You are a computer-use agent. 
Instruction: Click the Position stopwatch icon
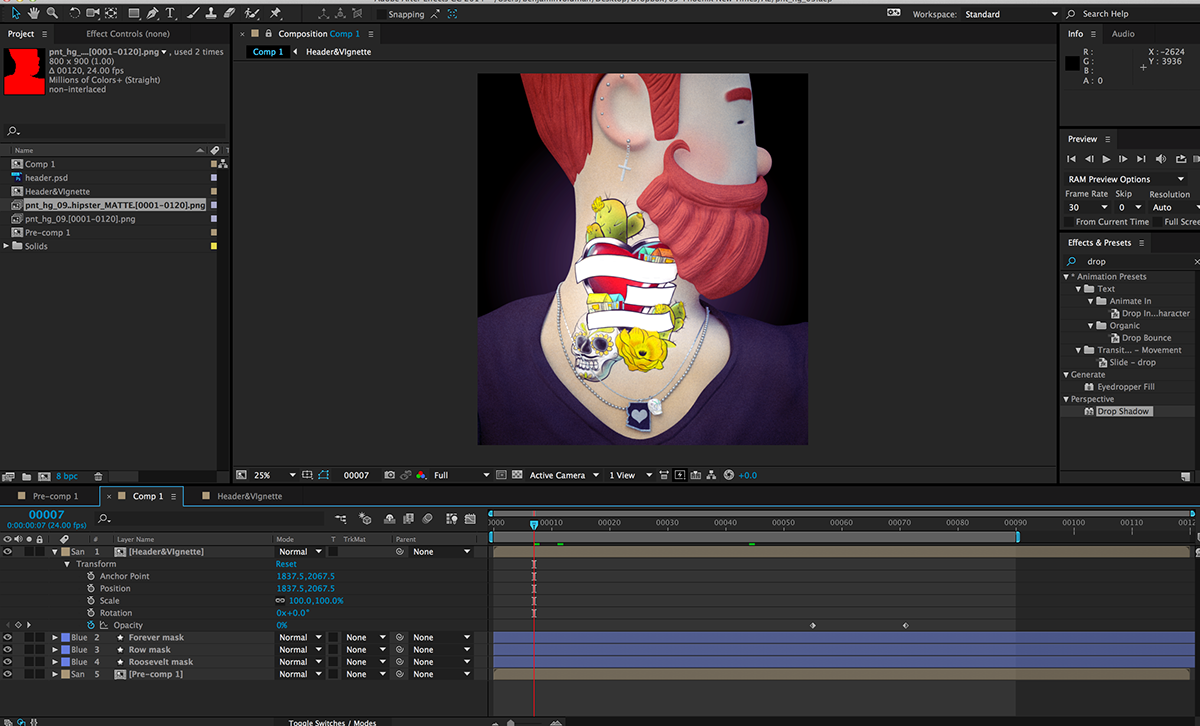tap(91, 589)
